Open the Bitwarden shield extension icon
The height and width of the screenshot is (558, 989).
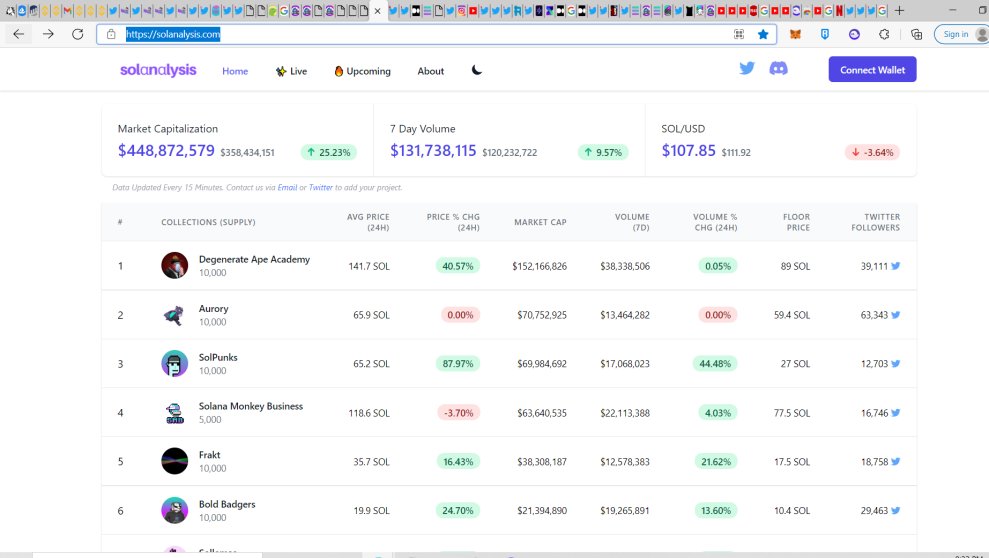(x=824, y=34)
